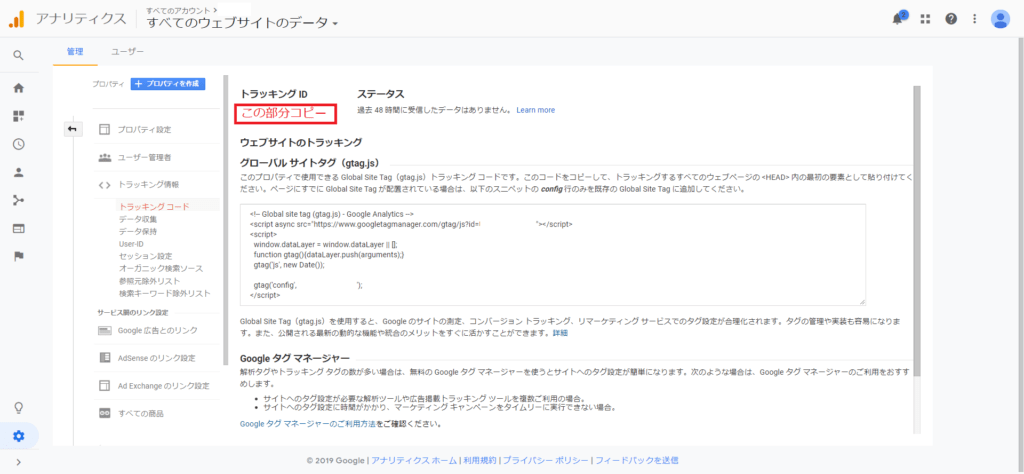Go to Home via house icon
This screenshot has height=474, width=1024.
pos(18,87)
